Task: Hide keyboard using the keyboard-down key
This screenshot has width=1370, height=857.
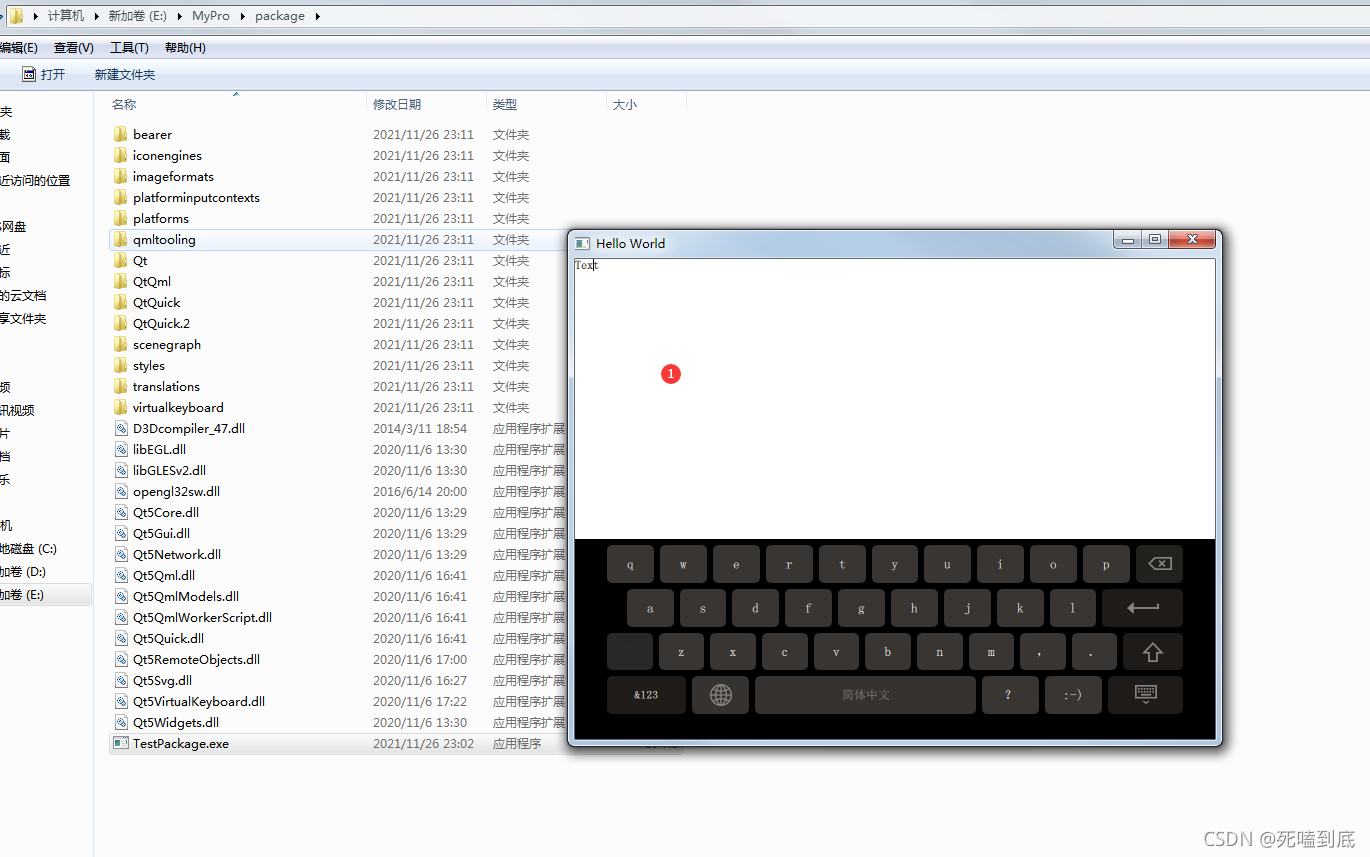Action: point(1145,695)
